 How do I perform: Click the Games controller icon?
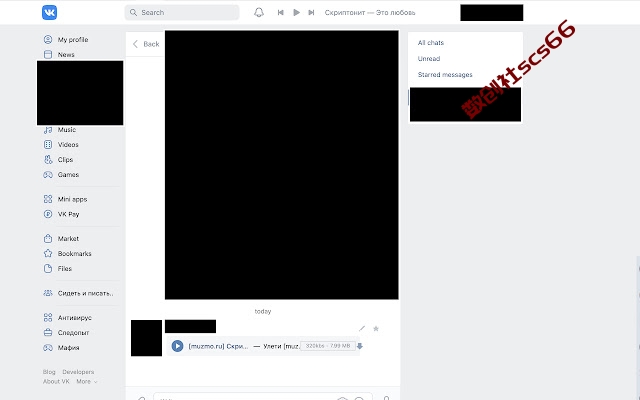tap(48, 175)
